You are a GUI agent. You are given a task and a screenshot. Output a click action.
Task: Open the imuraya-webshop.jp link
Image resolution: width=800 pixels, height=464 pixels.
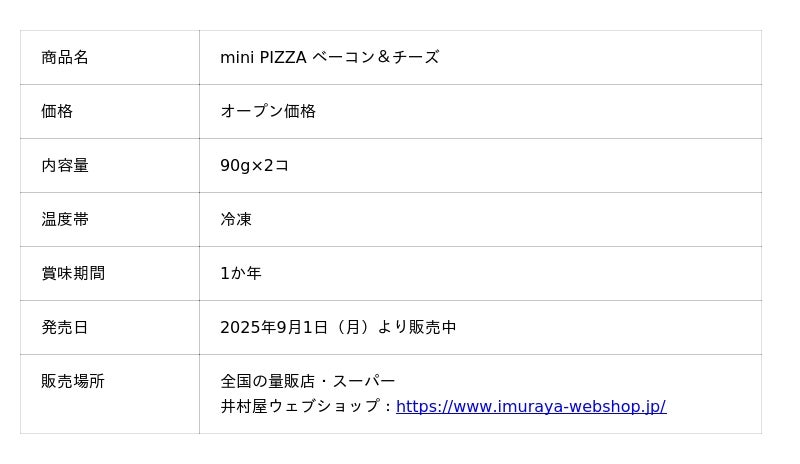(x=531, y=406)
